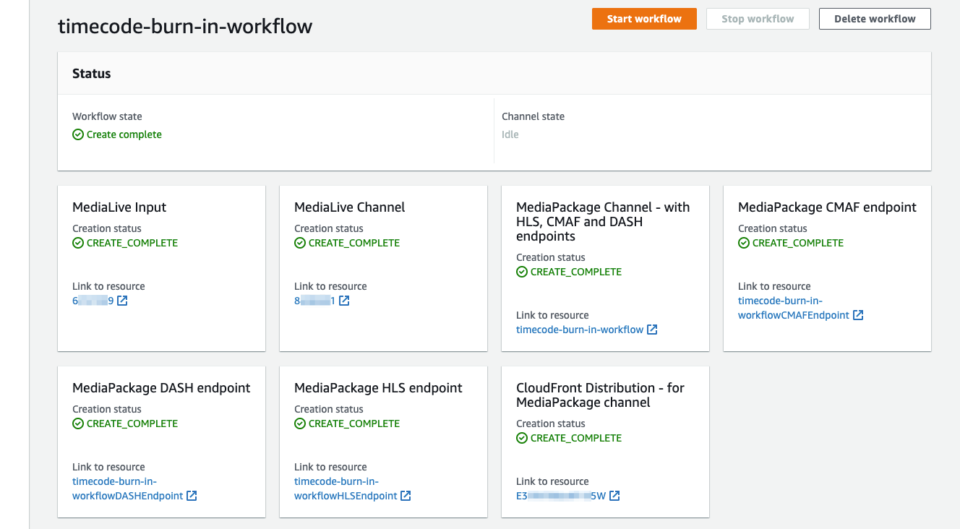Click the Stop workflow button
This screenshot has width=960, height=529.
click(757, 19)
